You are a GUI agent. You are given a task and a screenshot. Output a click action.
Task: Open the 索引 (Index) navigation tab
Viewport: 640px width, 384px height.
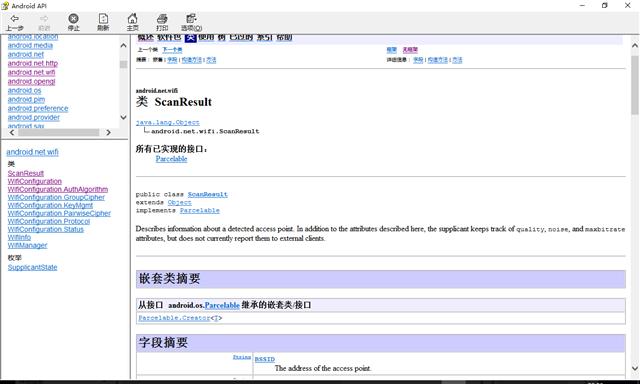click(x=264, y=38)
